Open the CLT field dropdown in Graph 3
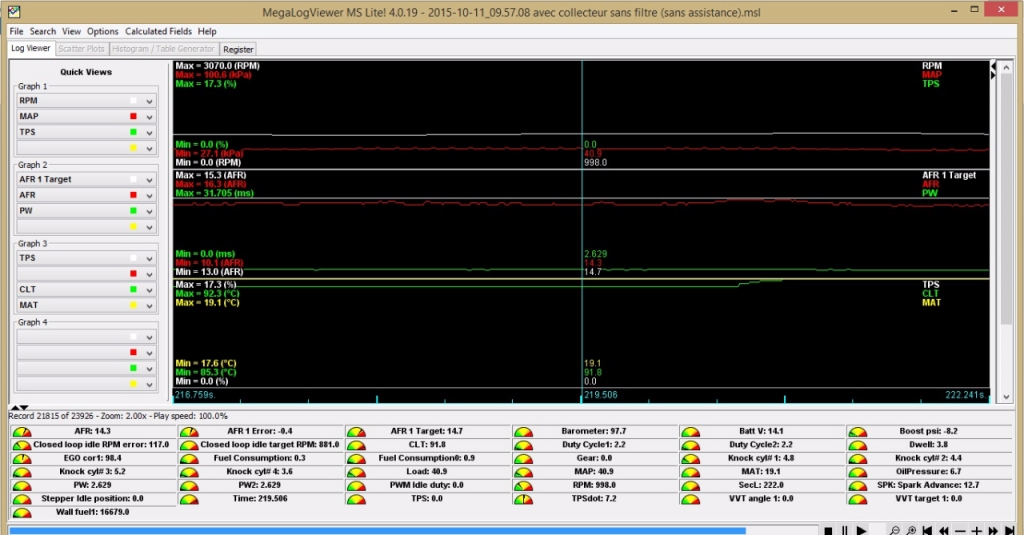The image size is (1024, 535). click(150, 290)
